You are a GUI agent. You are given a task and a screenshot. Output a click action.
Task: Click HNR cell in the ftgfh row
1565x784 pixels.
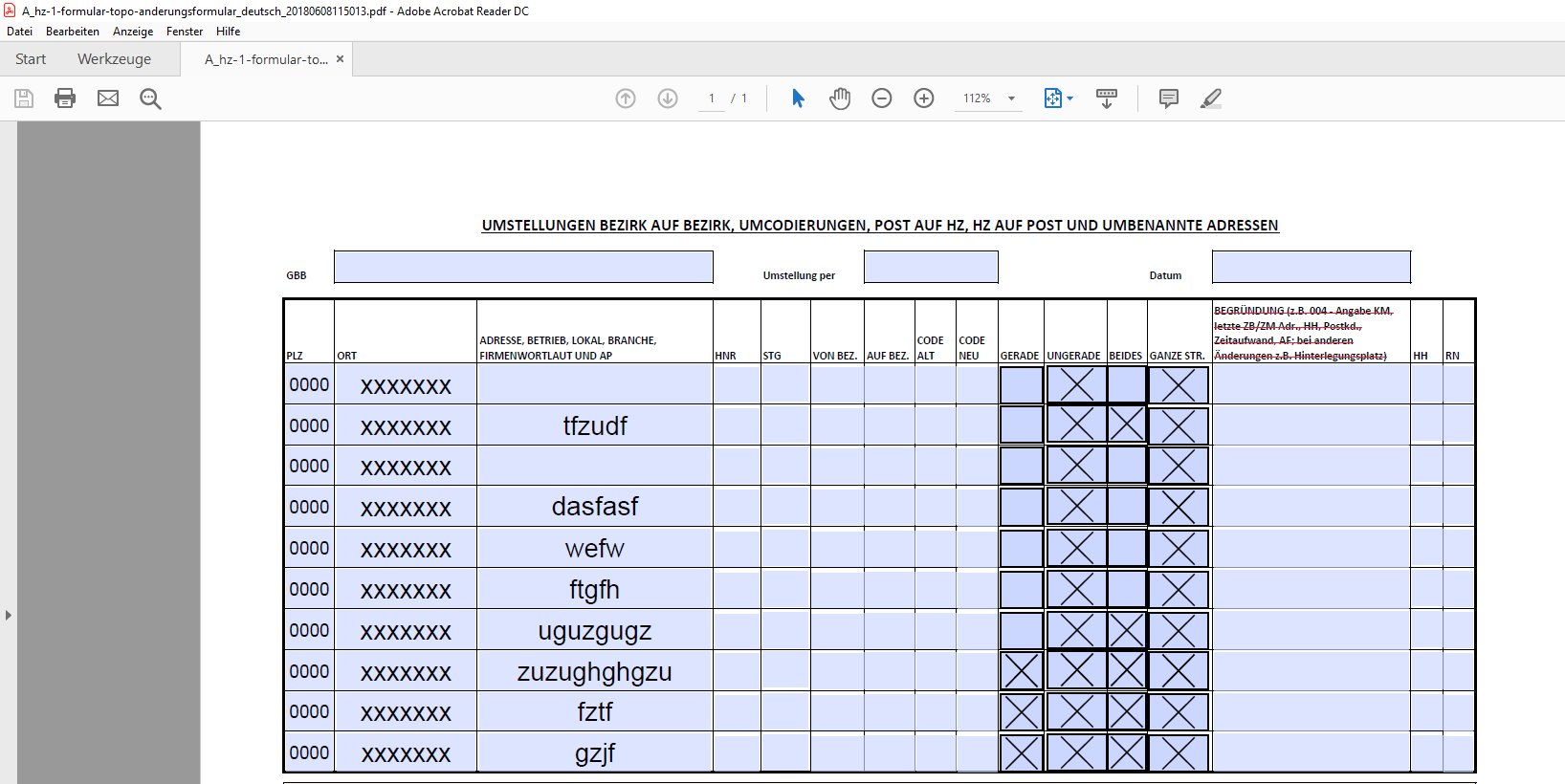pos(737,589)
